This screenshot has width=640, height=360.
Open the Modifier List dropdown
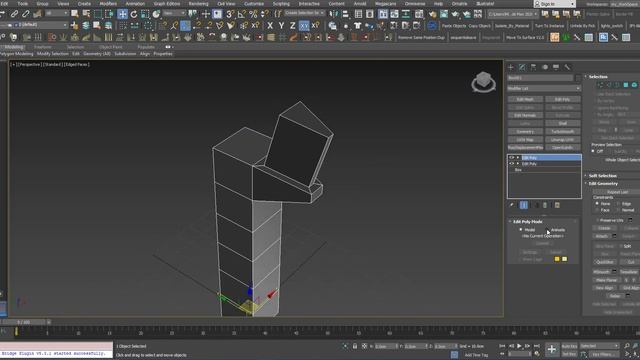click(x=544, y=88)
